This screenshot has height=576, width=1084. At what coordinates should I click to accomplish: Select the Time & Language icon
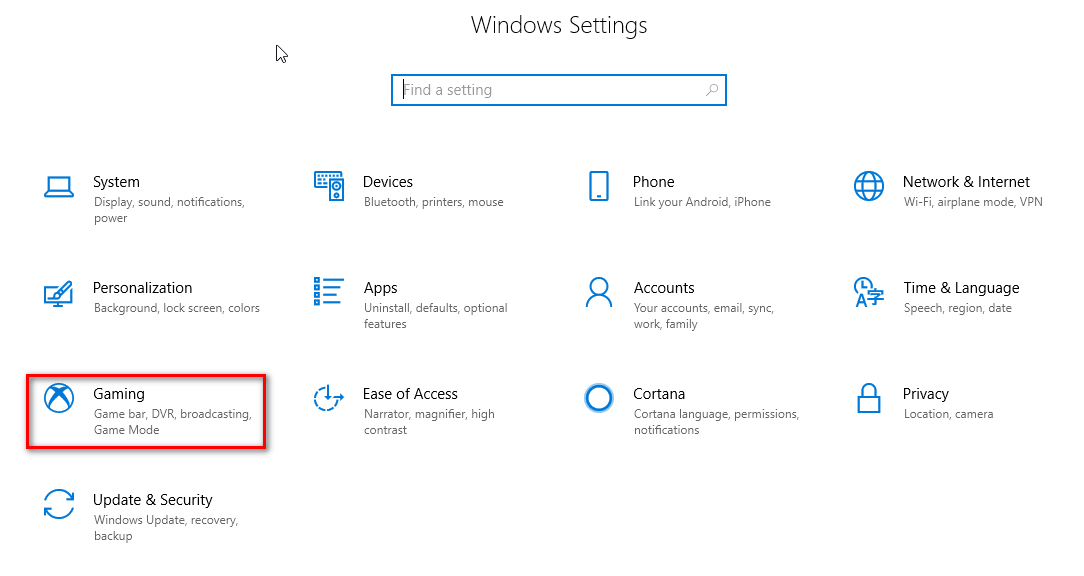(x=869, y=292)
